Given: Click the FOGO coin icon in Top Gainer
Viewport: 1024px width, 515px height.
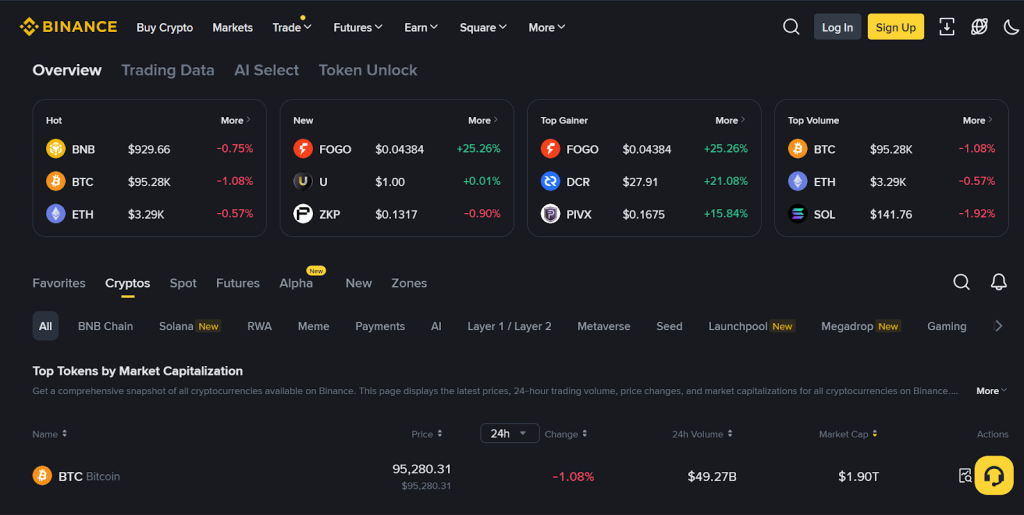Looking at the screenshot, I should coord(550,149).
